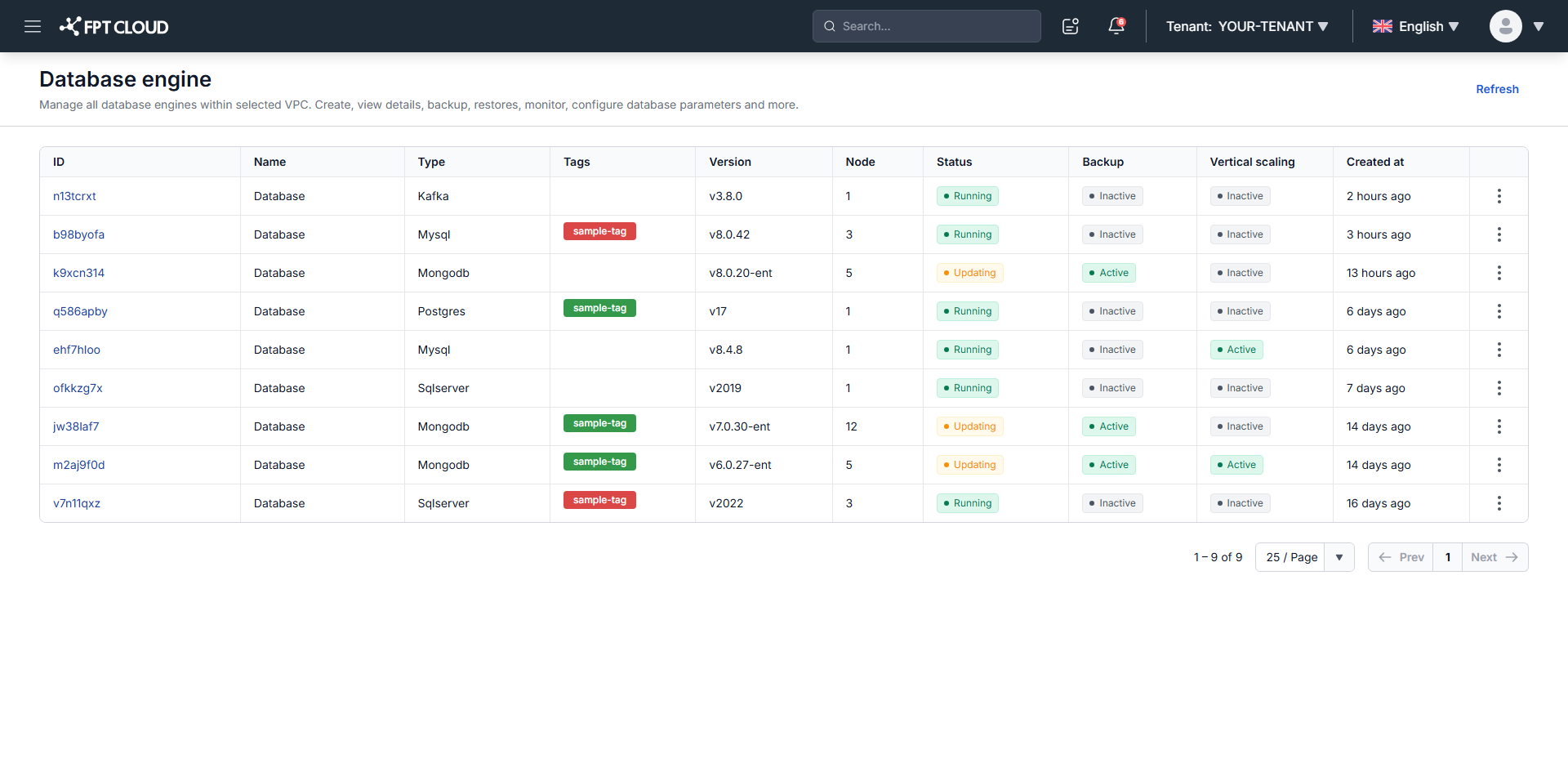Open database b98byofa details
The image size is (1568, 772).
[78, 234]
